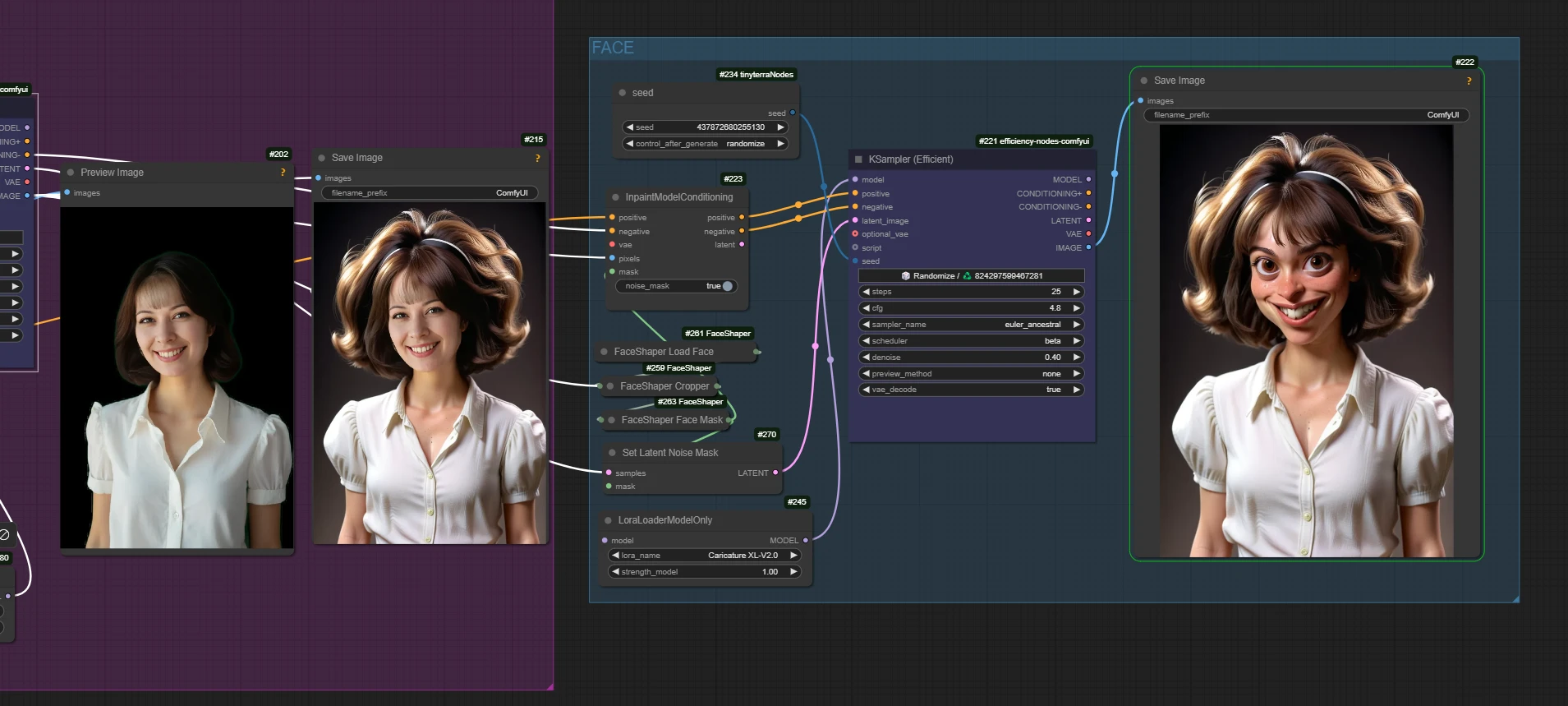Open help on the Preview Image node
Screen dimensions: 1568x706
tap(283, 173)
